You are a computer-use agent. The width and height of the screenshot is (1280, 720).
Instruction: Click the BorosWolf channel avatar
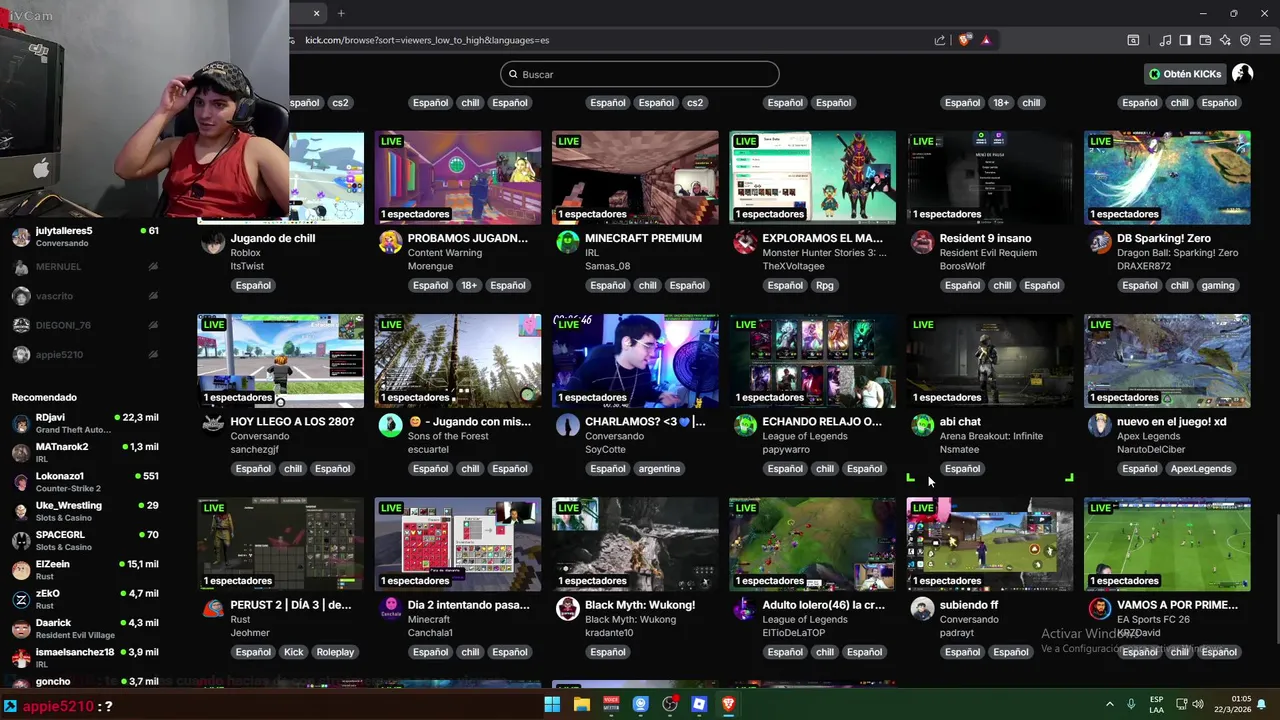click(x=922, y=242)
